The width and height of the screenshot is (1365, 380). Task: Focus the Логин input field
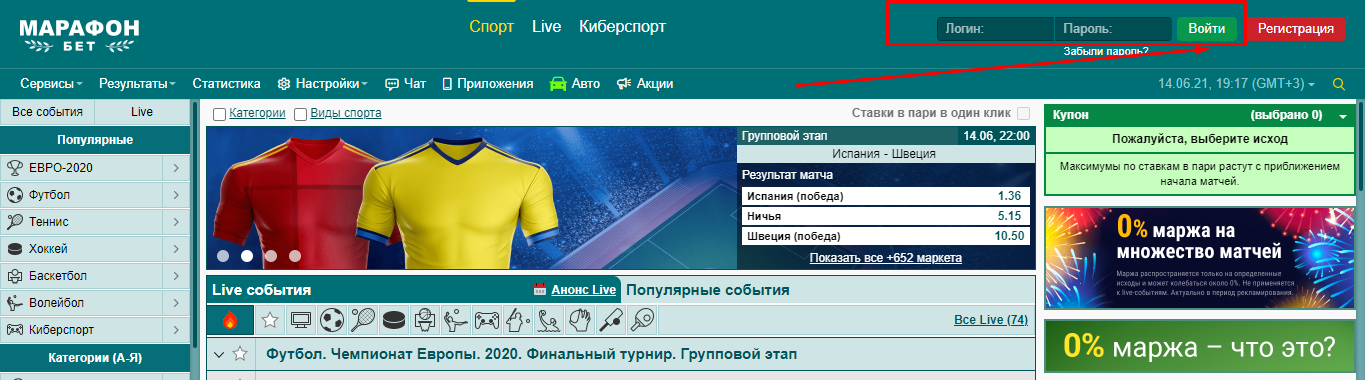[995, 29]
